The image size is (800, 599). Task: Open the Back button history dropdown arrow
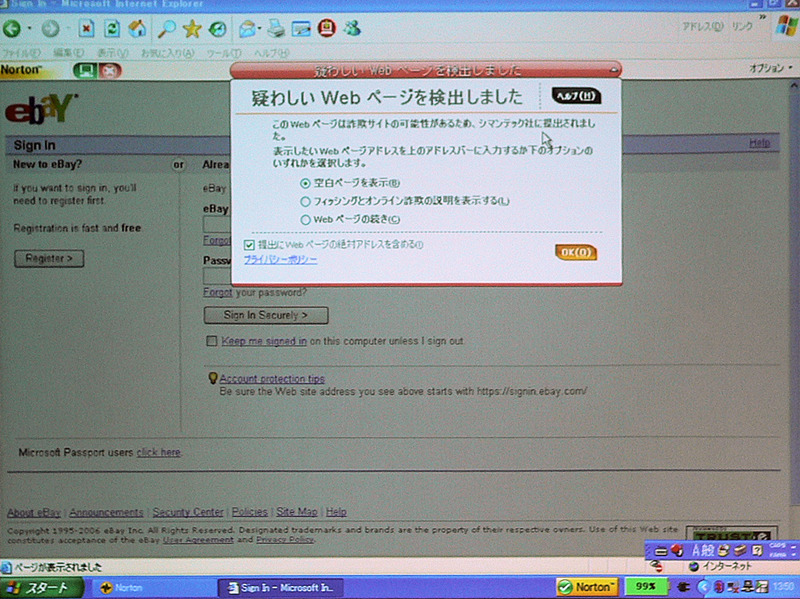click(29, 29)
